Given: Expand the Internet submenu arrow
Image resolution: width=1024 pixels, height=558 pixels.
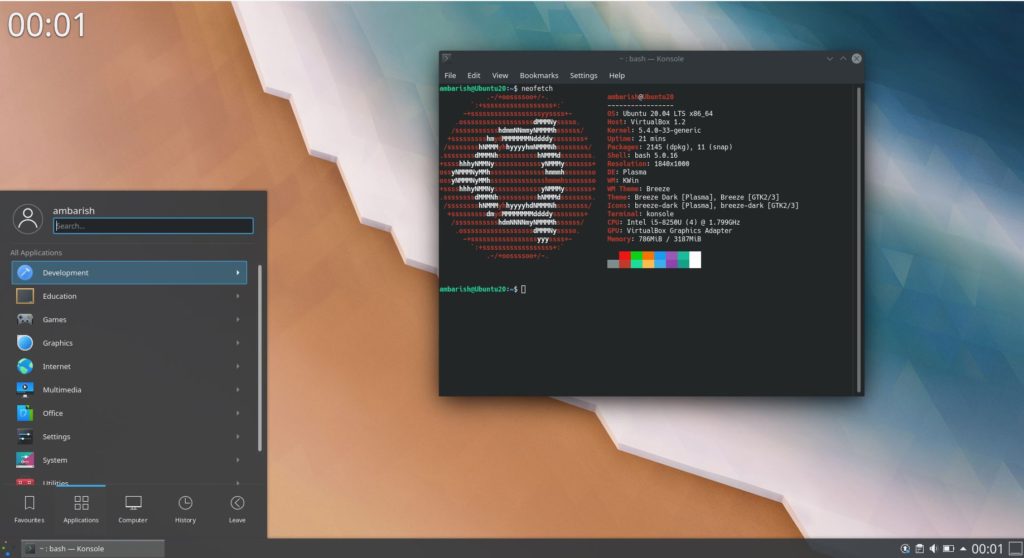Looking at the screenshot, I should click(x=238, y=367).
